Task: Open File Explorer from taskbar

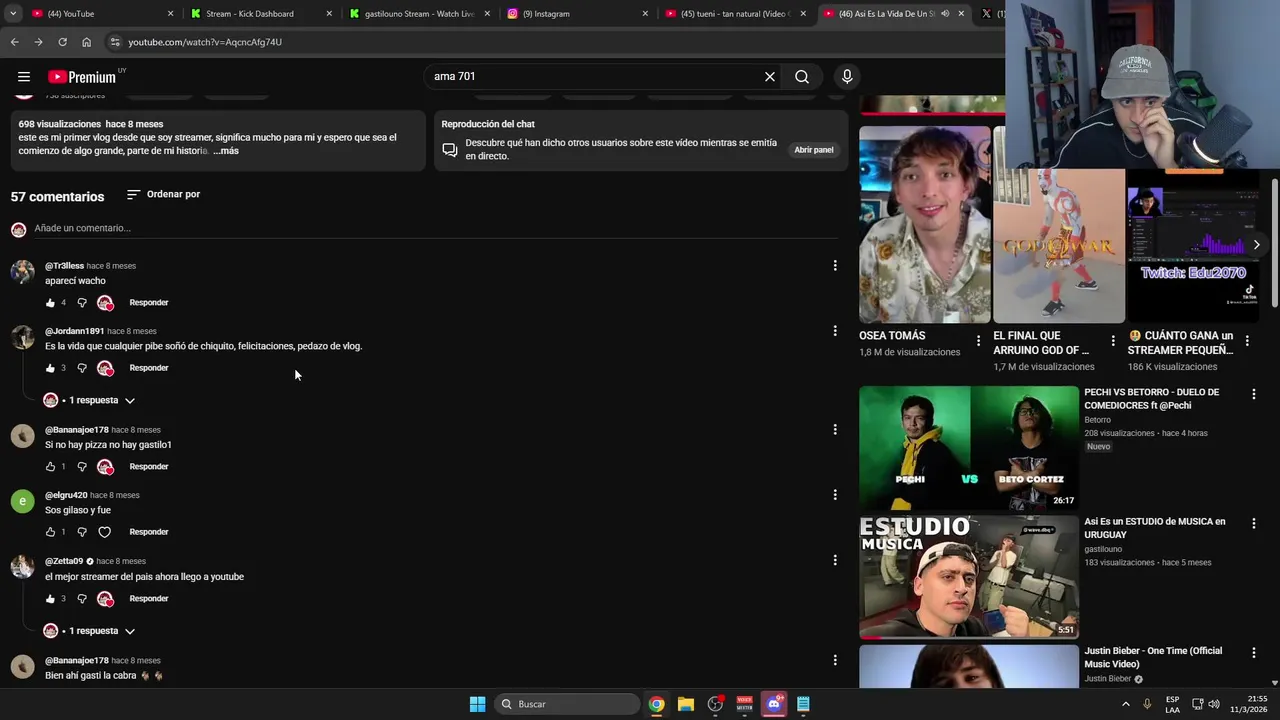Action: click(x=686, y=704)
